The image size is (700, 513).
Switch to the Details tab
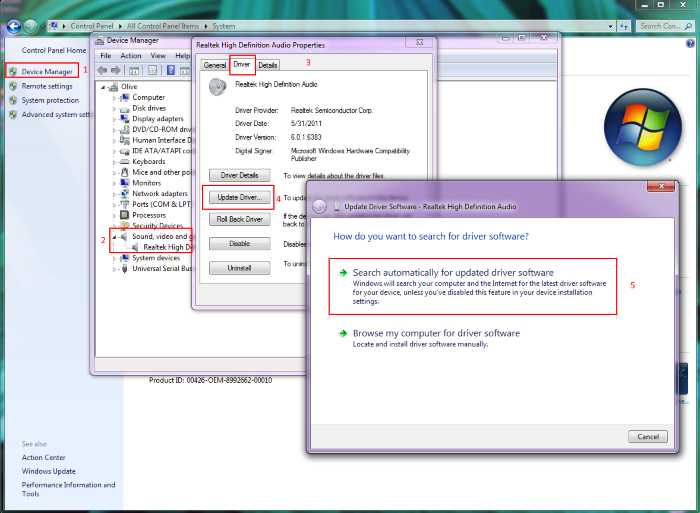click(x=268, y=65)
